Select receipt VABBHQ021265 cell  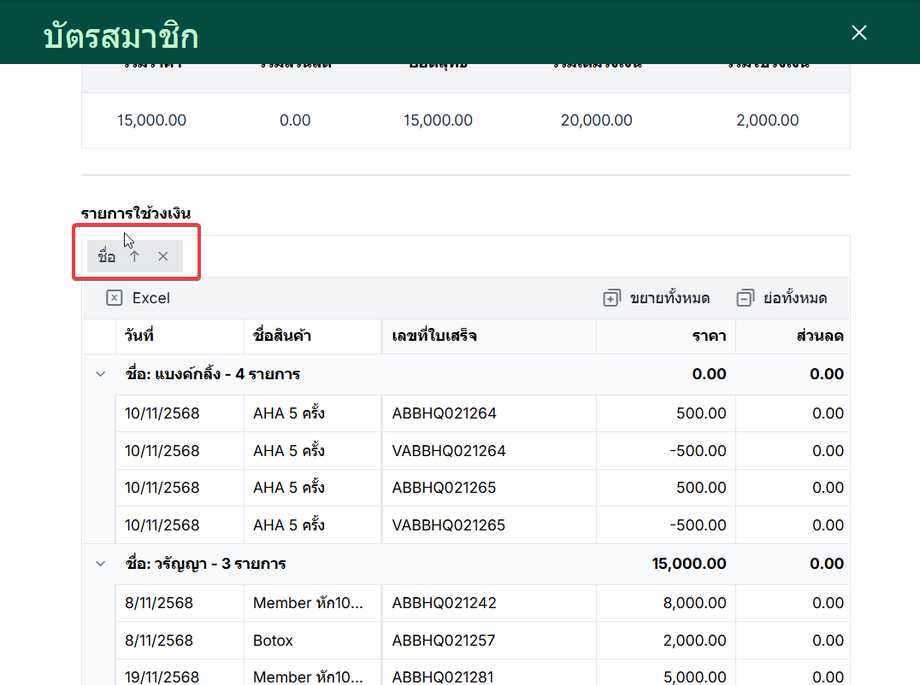pos(448,525)
